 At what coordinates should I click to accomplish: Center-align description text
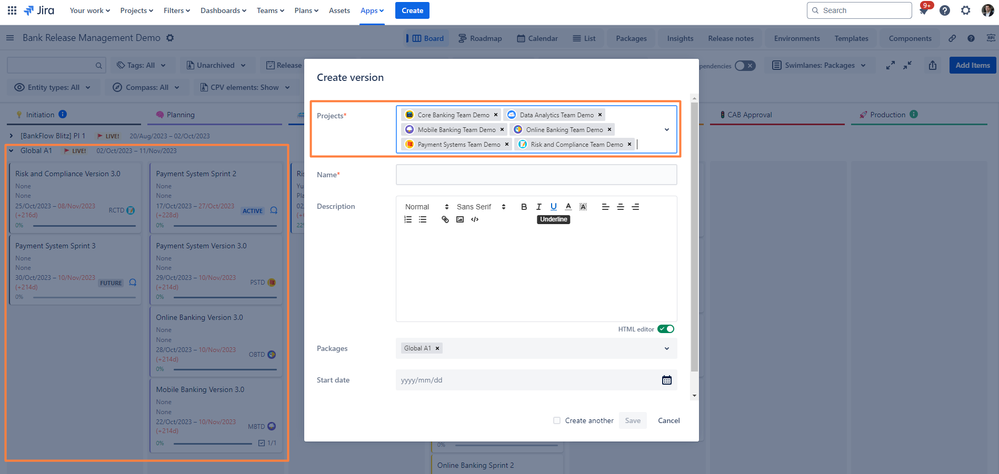pos(621,206)
